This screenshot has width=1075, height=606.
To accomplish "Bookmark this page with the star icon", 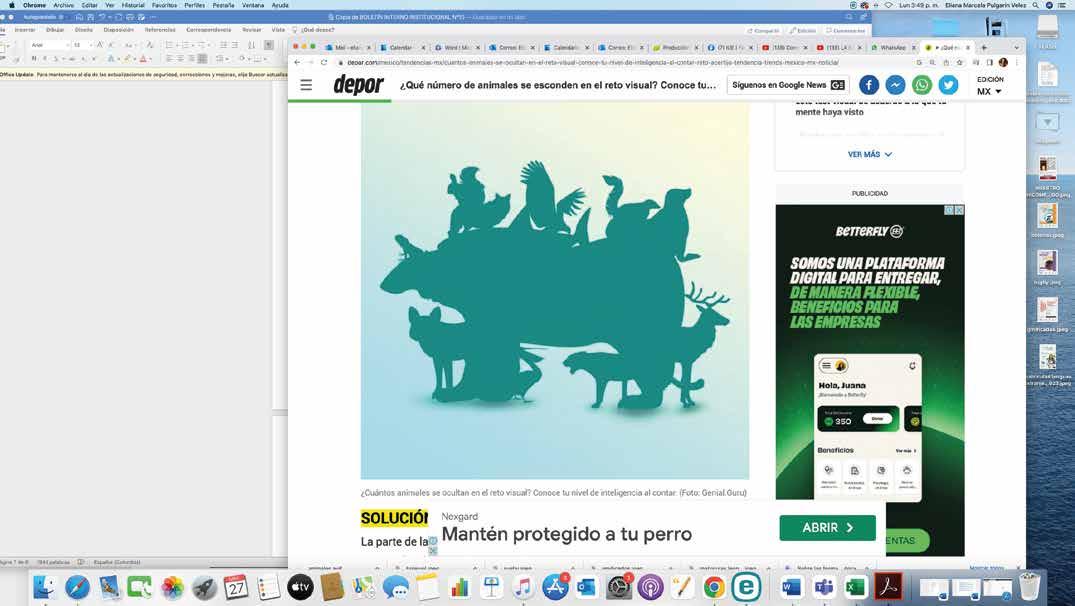I will tap(958, 62).
